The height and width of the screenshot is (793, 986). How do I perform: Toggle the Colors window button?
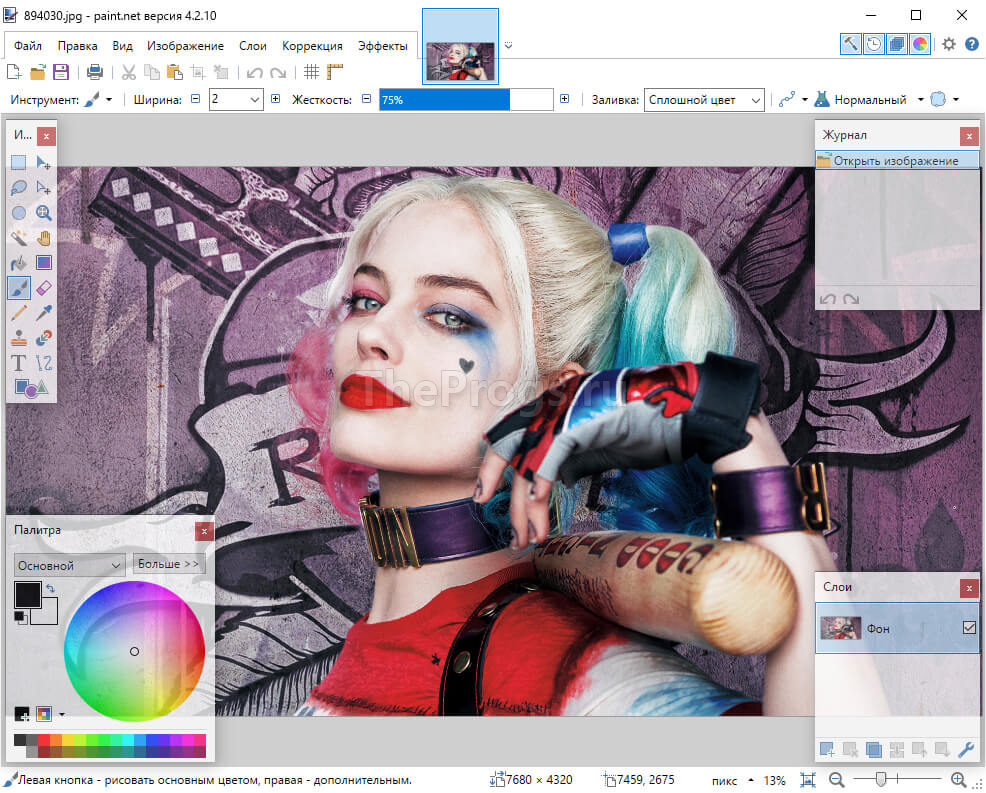point(920,44)
